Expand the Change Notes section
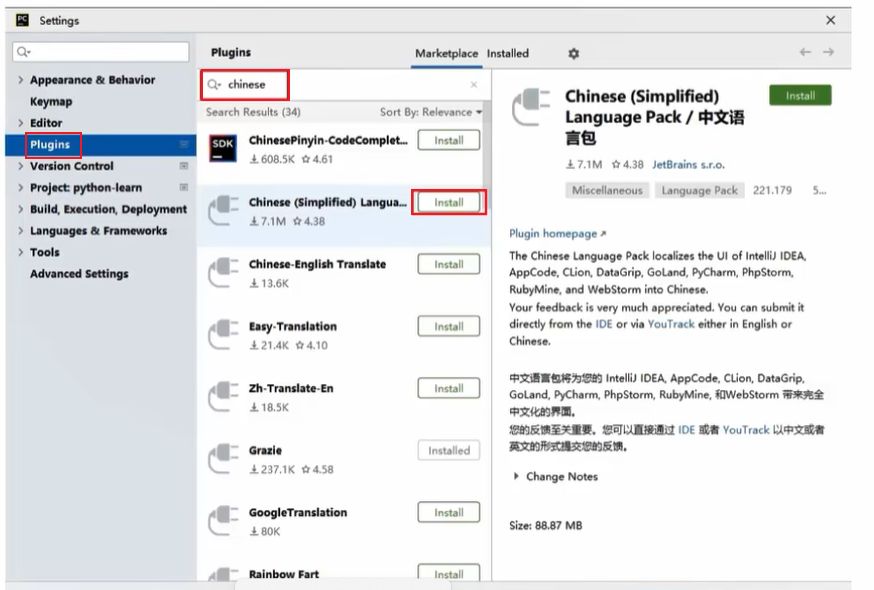 click(x=516, y=477)
